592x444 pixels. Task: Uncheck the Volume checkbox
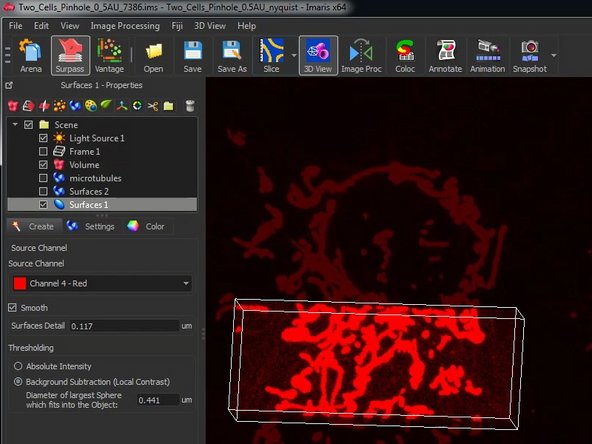(43, 165)
